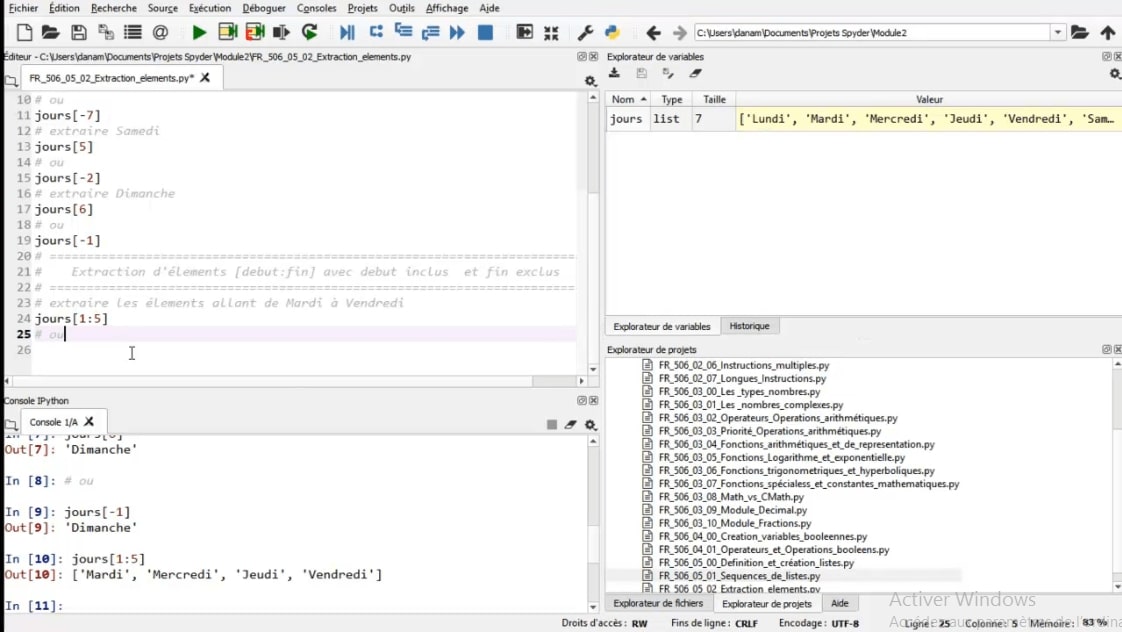
Task: Open the editor pane options gear
Action: click(590, 80)
